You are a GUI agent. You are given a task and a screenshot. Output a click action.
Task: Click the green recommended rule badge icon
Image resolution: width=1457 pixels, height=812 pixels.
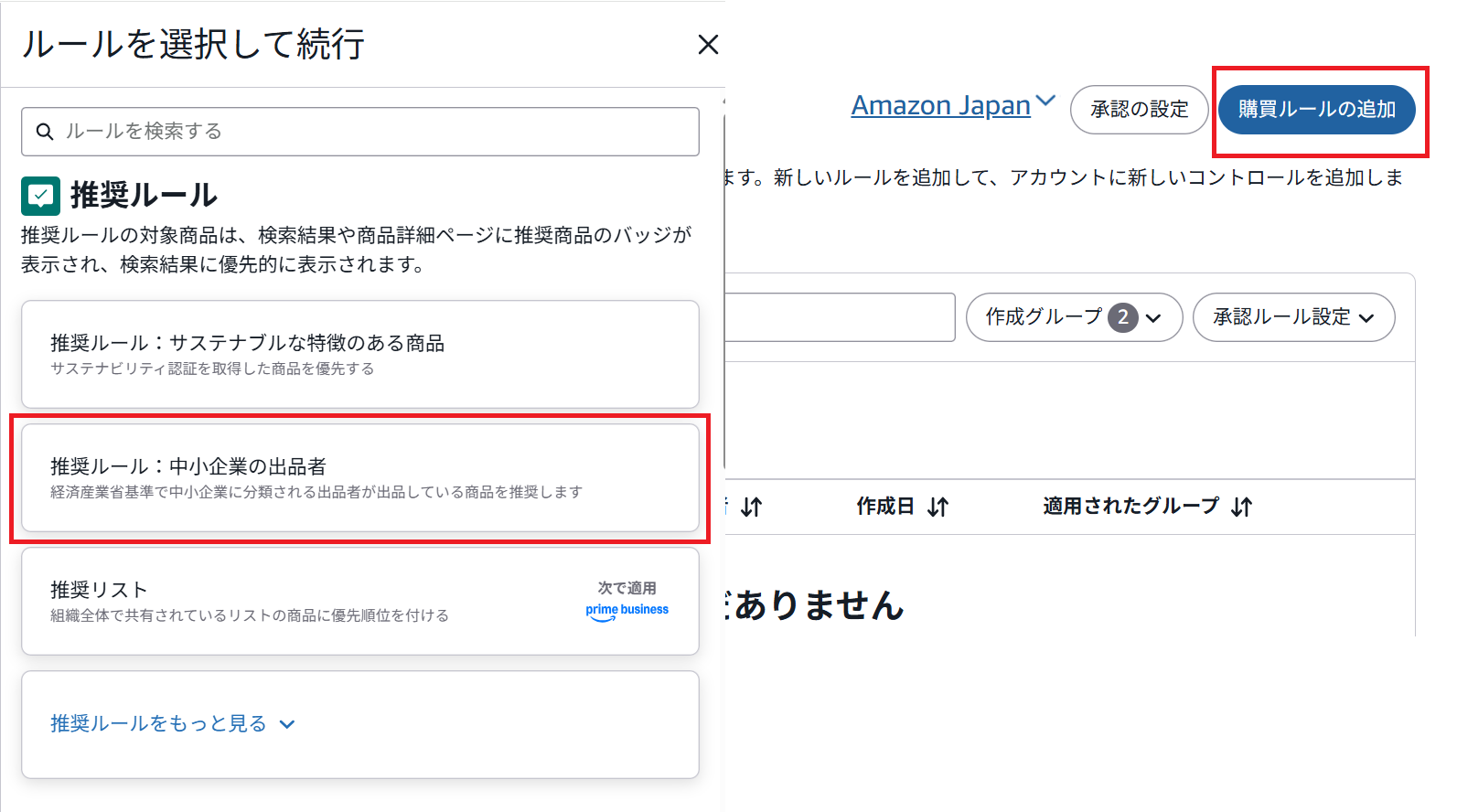(x=40, y=196)
